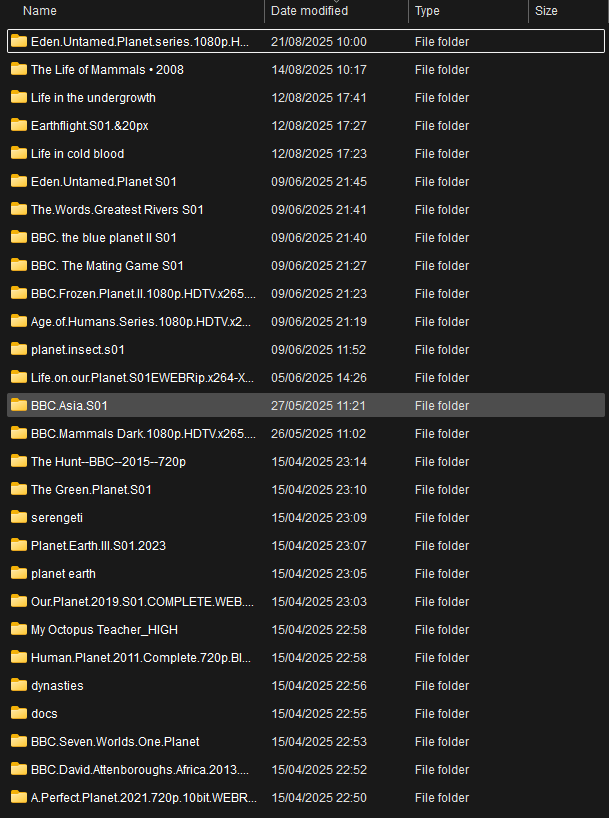Image resolution: width=609 pixels, height=818 pixels.
Task: Sort by the Type column header
Action: tap(427, 10)
